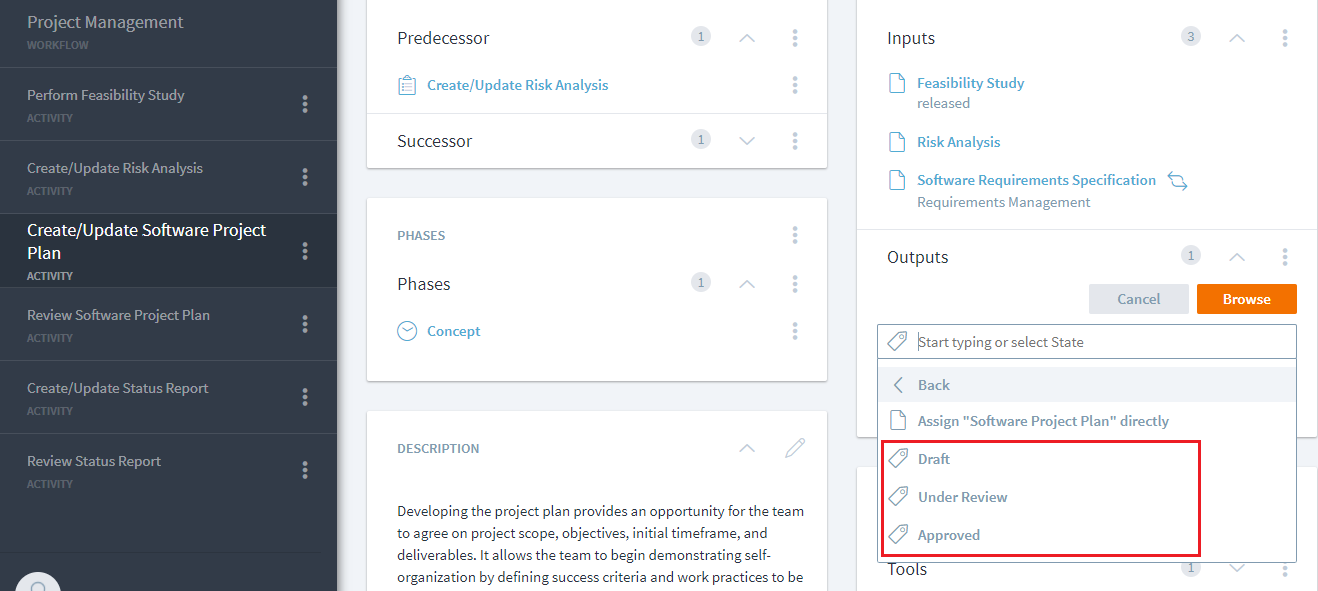Screen dimensions: 1318x591
Task: Click the pencil edit icon in Description
Action: click(795, 448)
